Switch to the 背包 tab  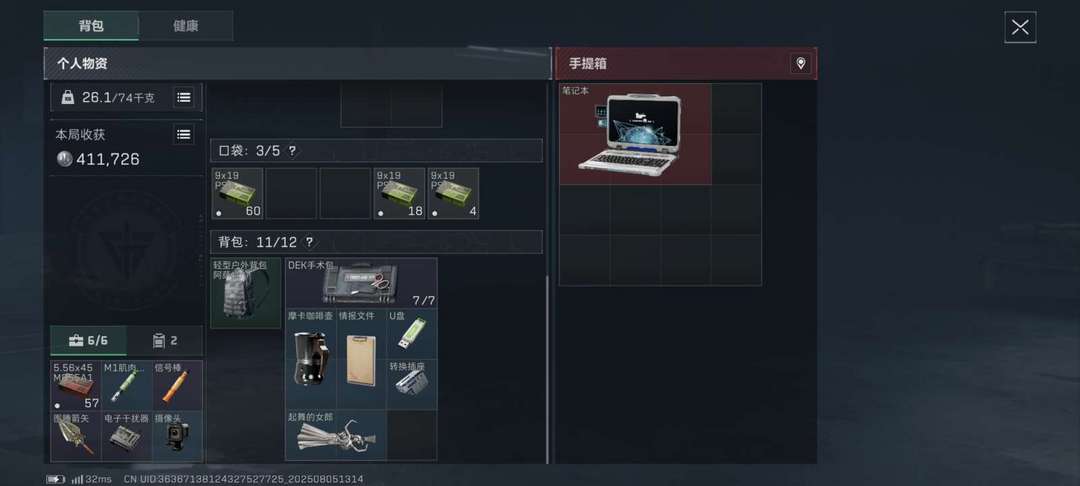(x=91, y=26)
